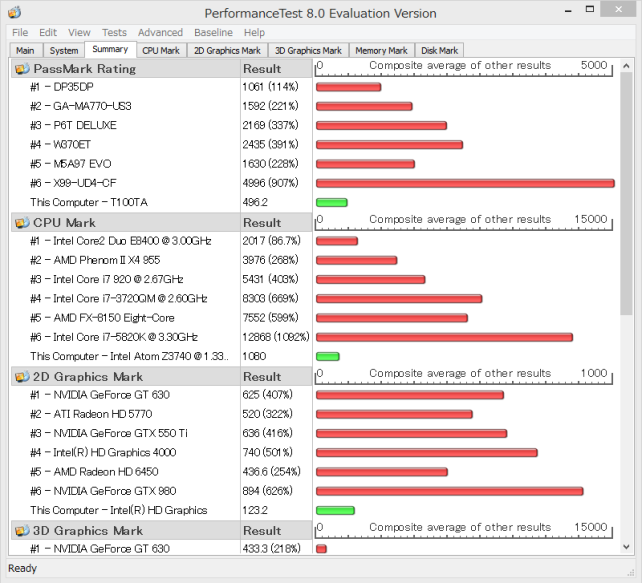Open the Edit menu
642x583 pixels.
(48, 32)
